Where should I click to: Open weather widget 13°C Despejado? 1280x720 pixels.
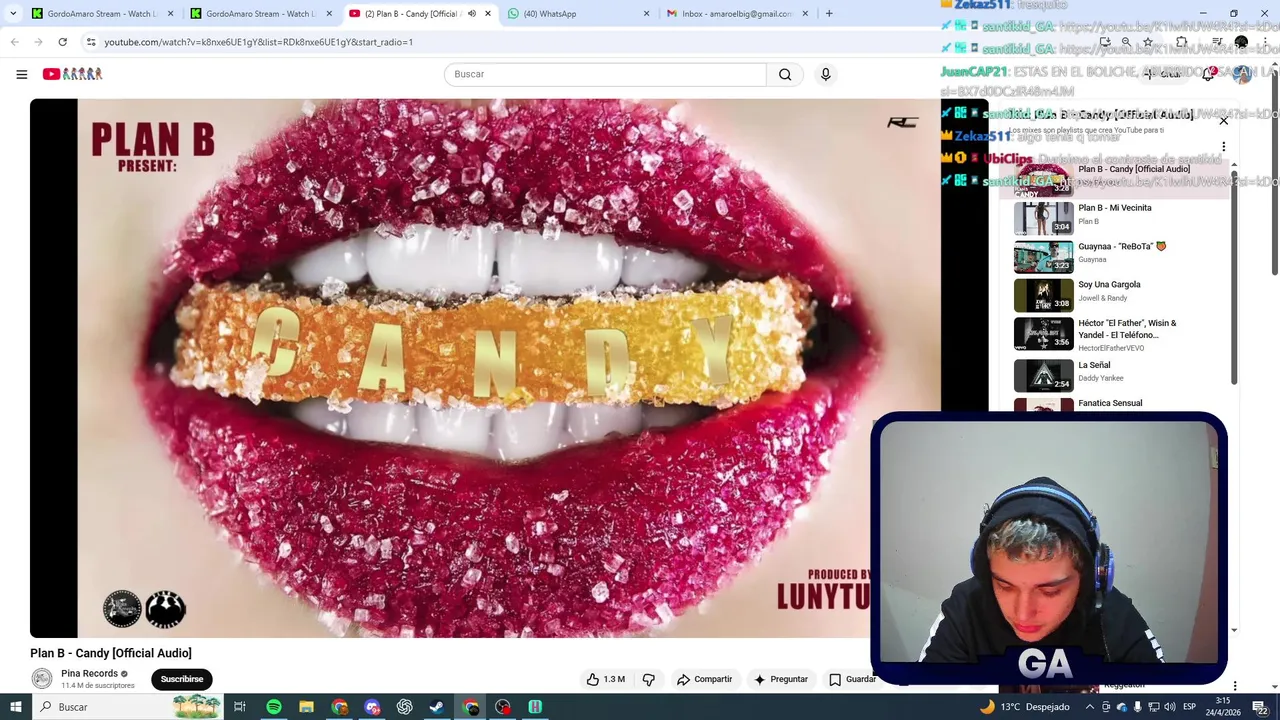[1025, 707]
